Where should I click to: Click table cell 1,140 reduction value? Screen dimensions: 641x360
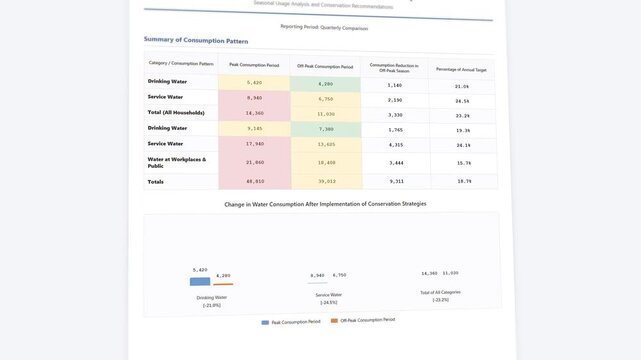pyautogui.click(x=394, y=85)
